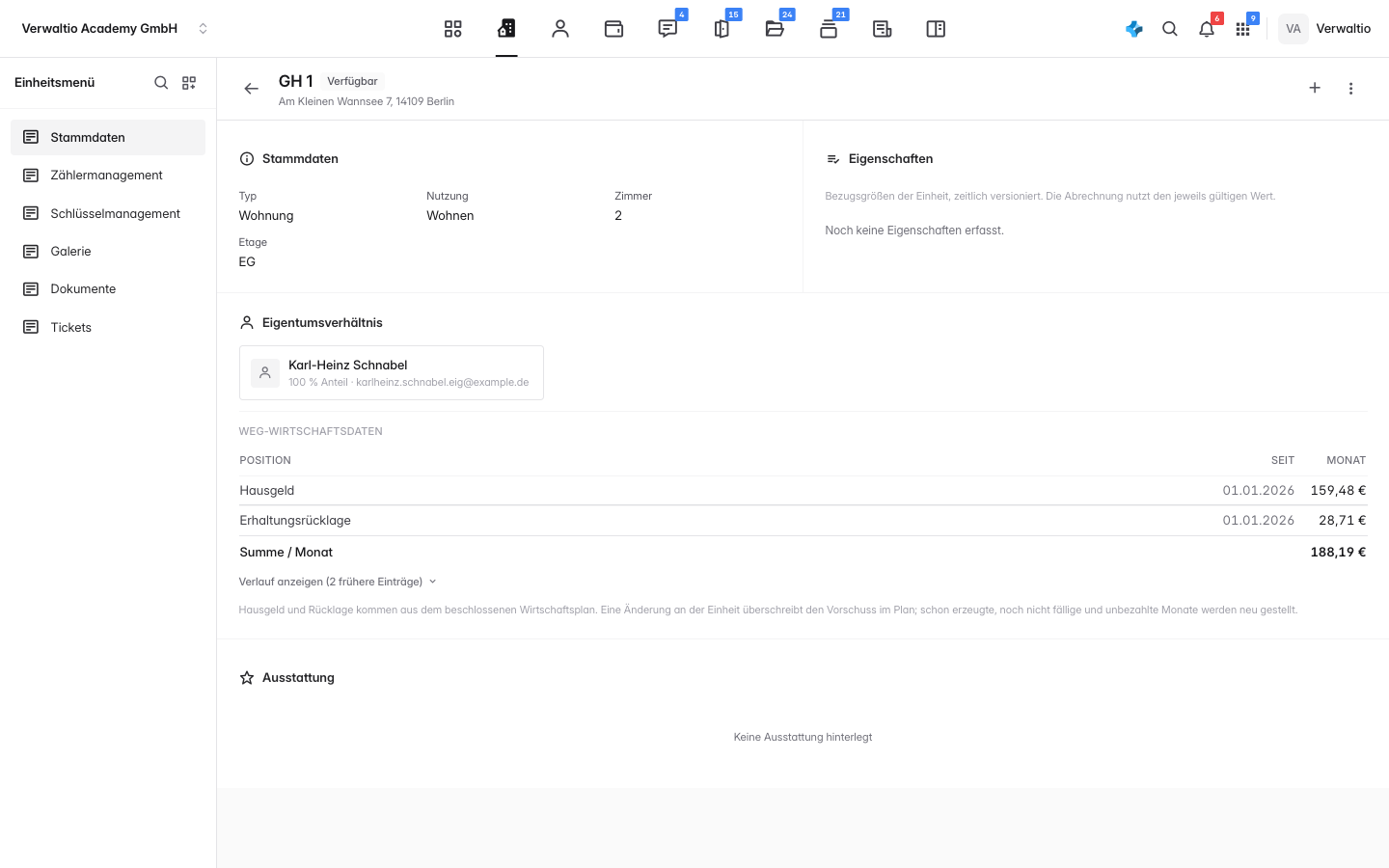This screenshot has height=868, width=1389.
Task: Expand Verlauf anzeigen (2 frühere Einträge)
Action: (x=338, y=582)
